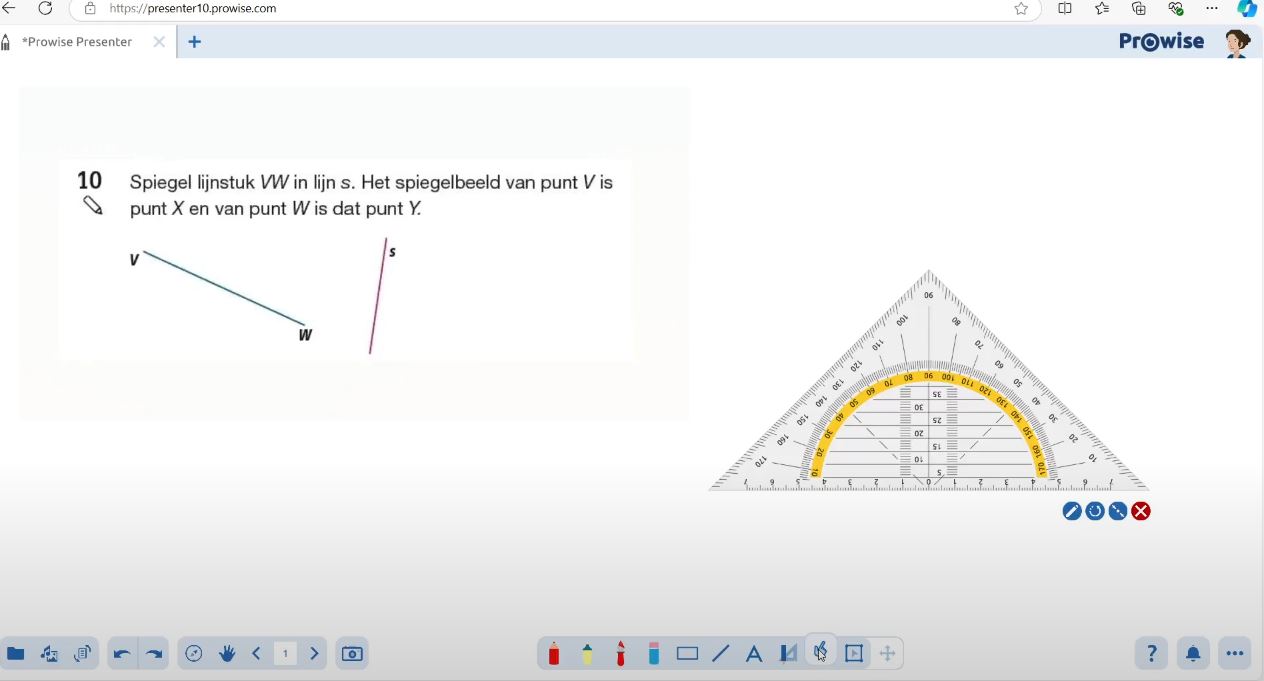Image resolution: width=1264 pixels, height=681 pixels.
Task: Open the more options menu
Action: (x=1235, y=654)
